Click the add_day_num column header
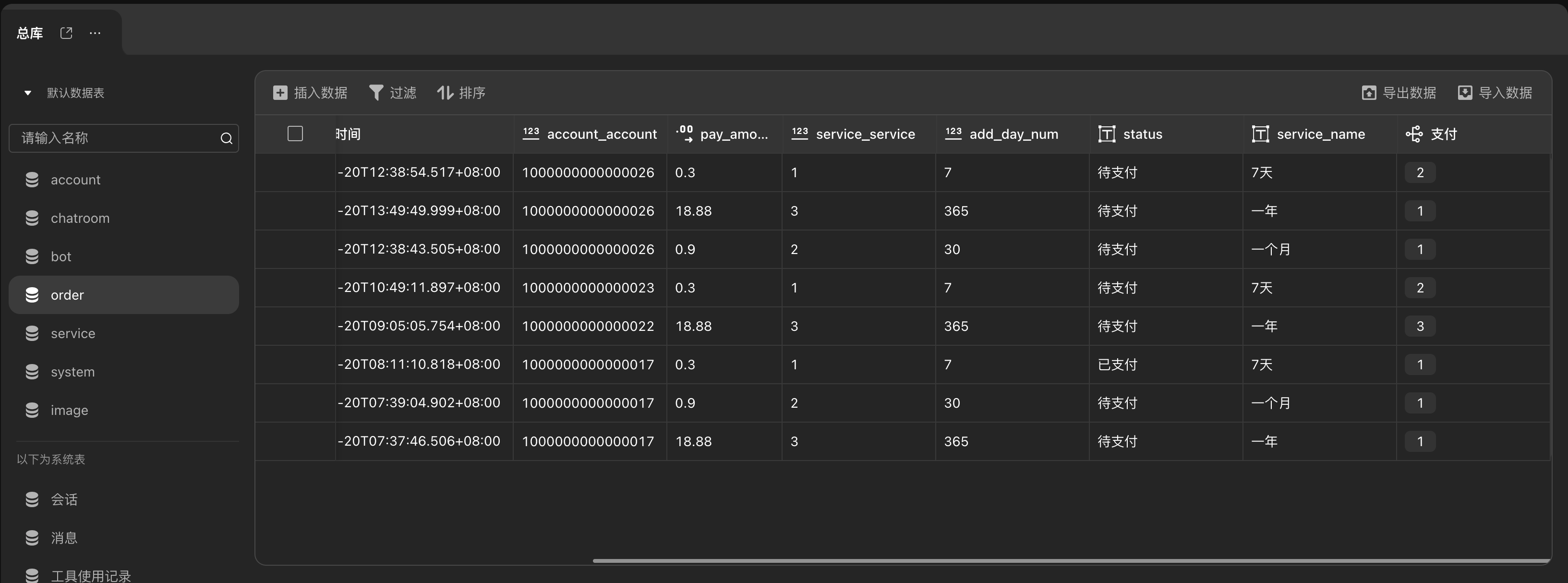1568x583 pixels. 1012,134
